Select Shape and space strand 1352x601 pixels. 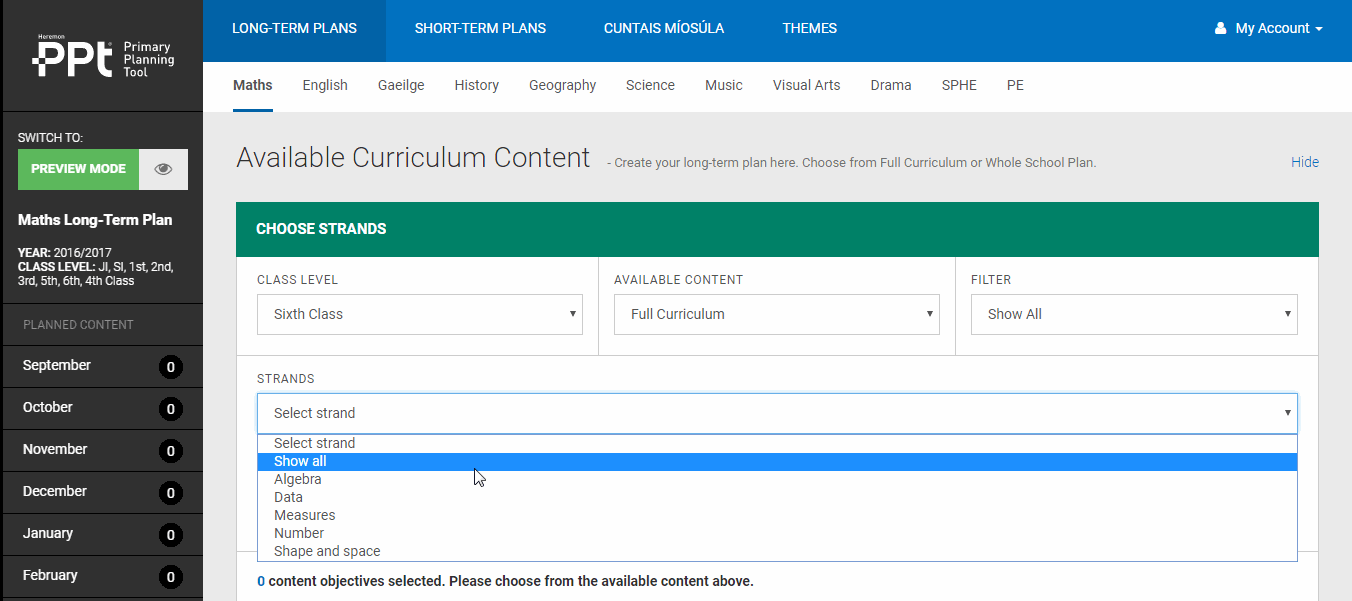click(327, 551)
